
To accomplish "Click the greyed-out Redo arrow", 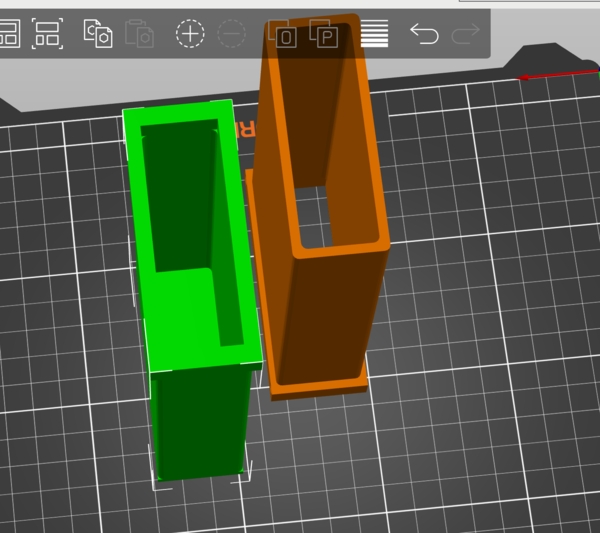I will 466,34.
